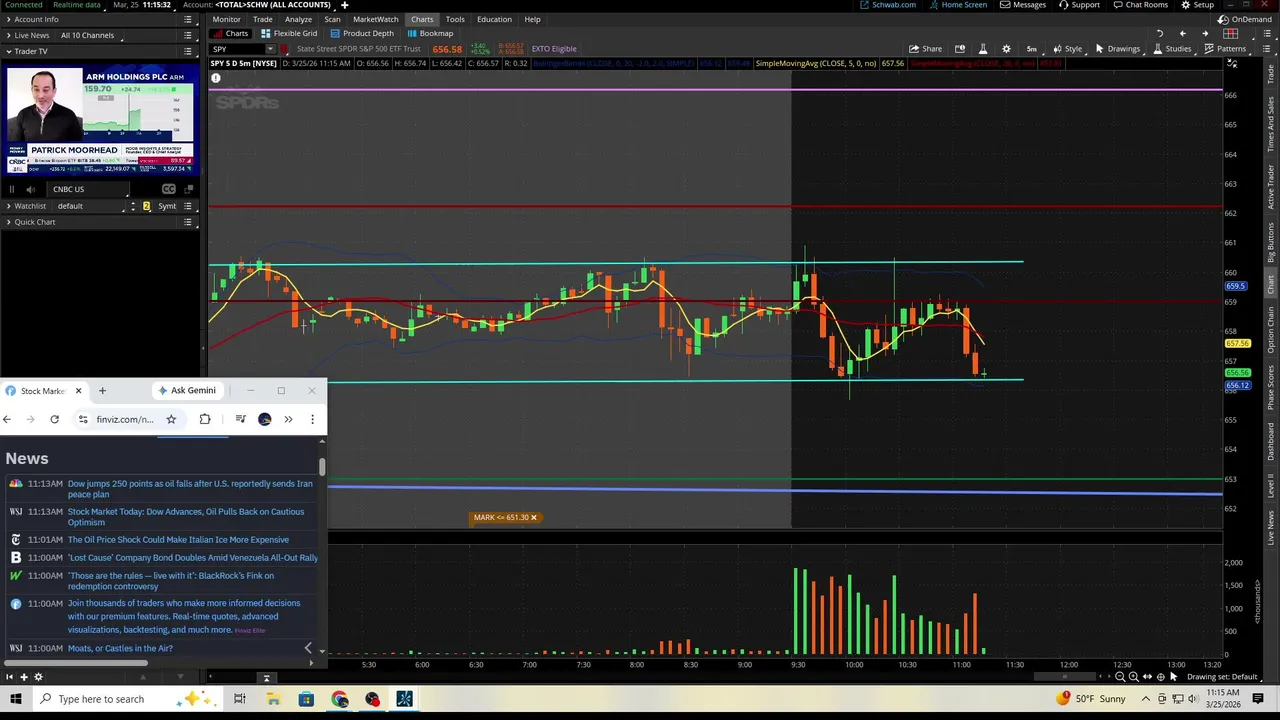This screenshot has width=1280, height=720.
Task: Switch to Product Depth subtab
Action: point(362,33)
